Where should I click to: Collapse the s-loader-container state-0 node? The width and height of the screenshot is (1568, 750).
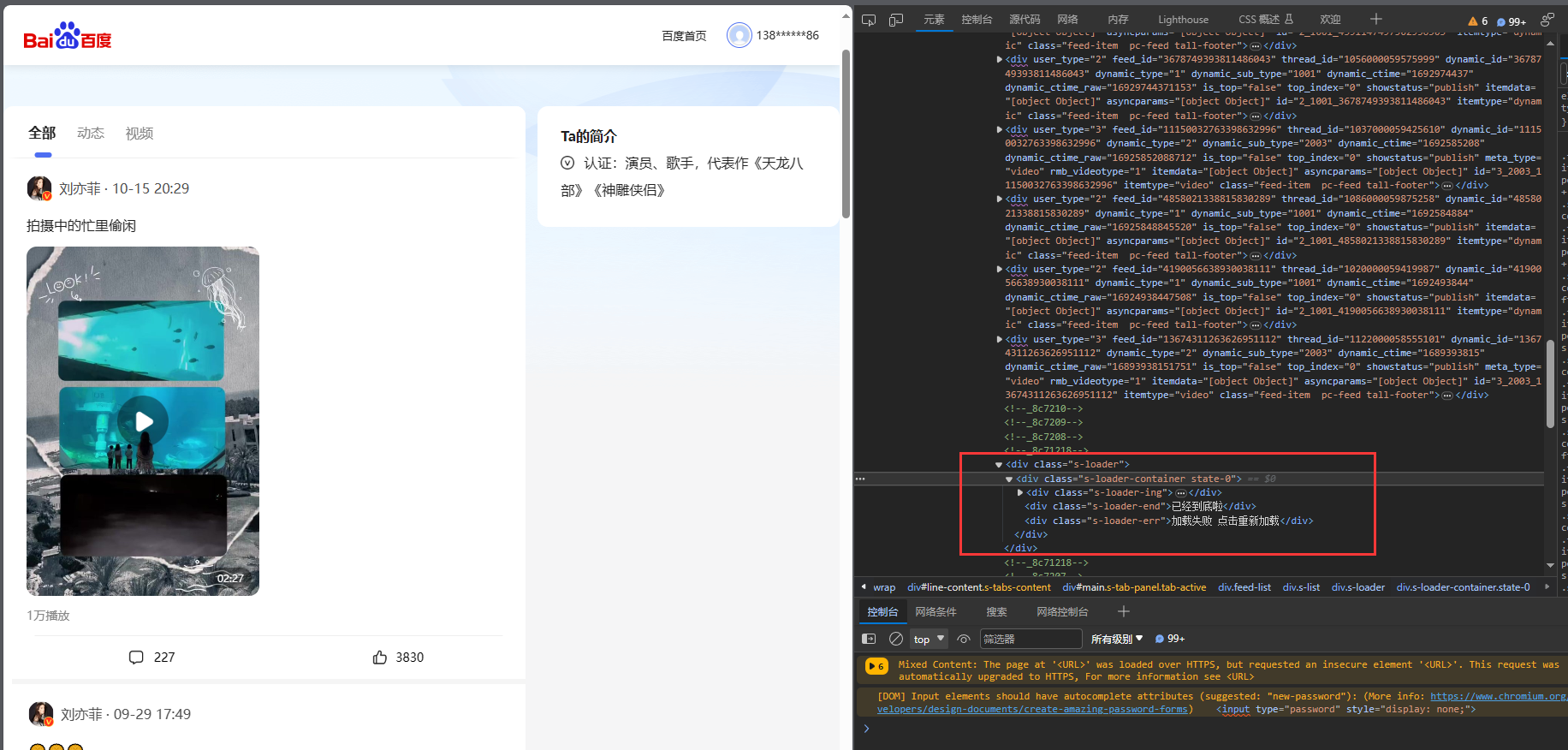point(1009,479)
